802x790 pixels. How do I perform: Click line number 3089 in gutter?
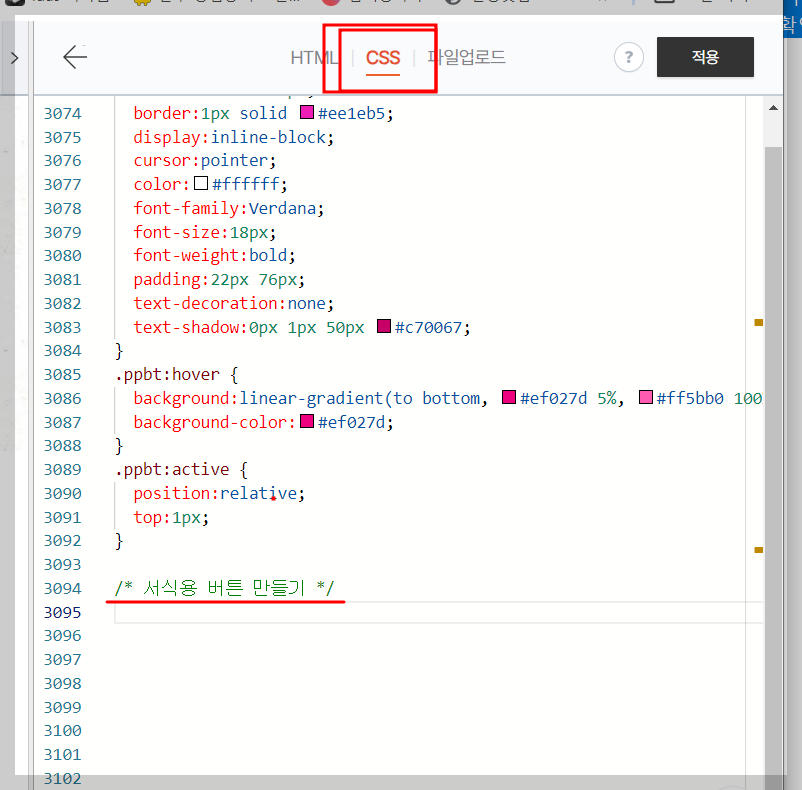(x=62, y=469)
